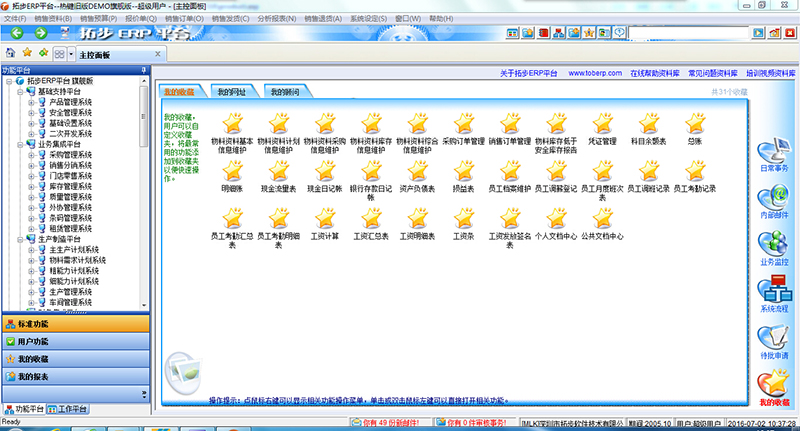Select 库存管理系统 in the function tree
The height and width of the screenshot is (431, 800).
click(71, 187)
